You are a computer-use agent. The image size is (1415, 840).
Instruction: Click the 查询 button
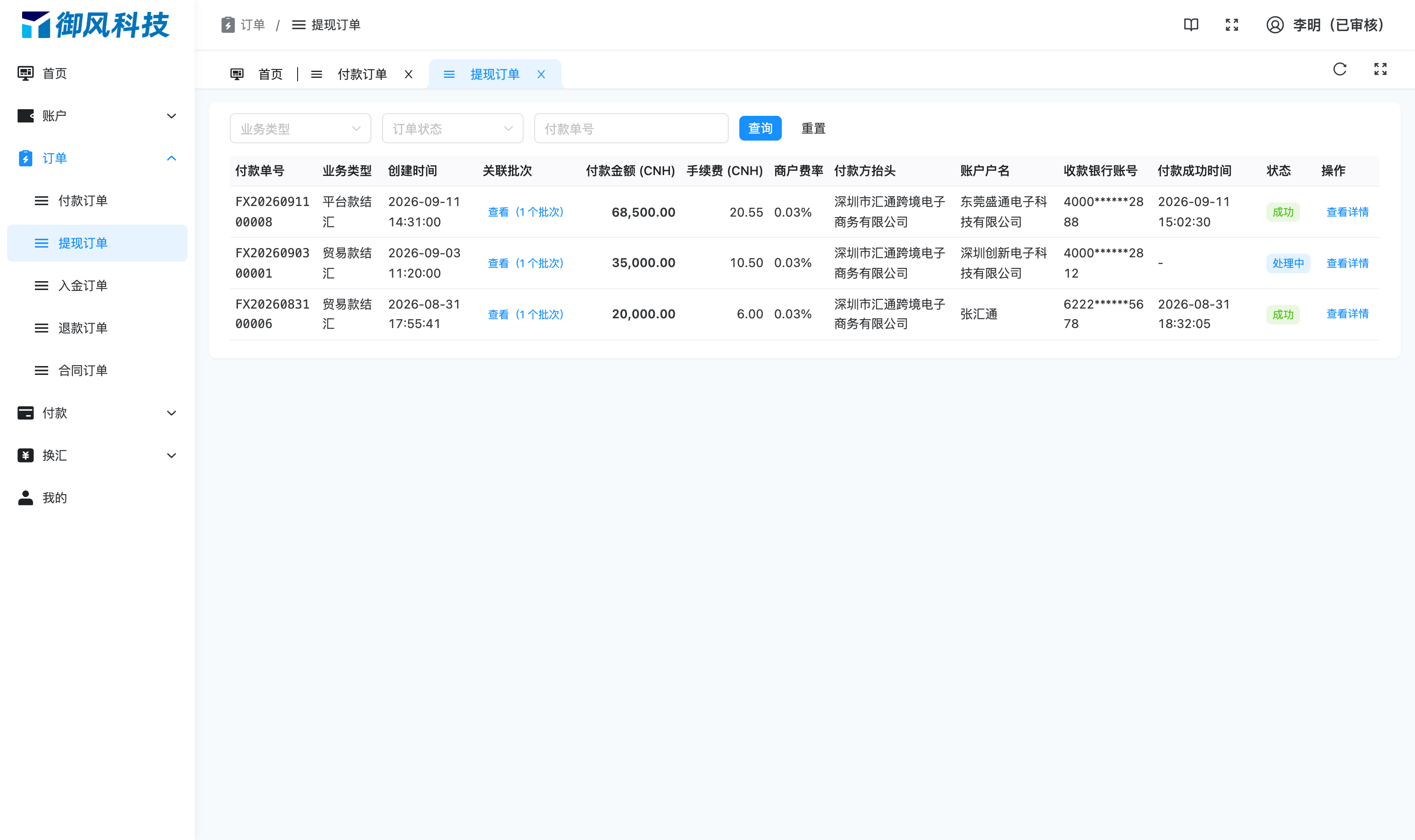760,129
